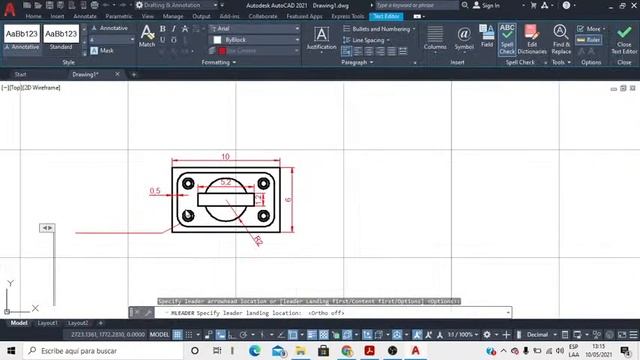Open Edit Dictionaries

coord(532,39)
